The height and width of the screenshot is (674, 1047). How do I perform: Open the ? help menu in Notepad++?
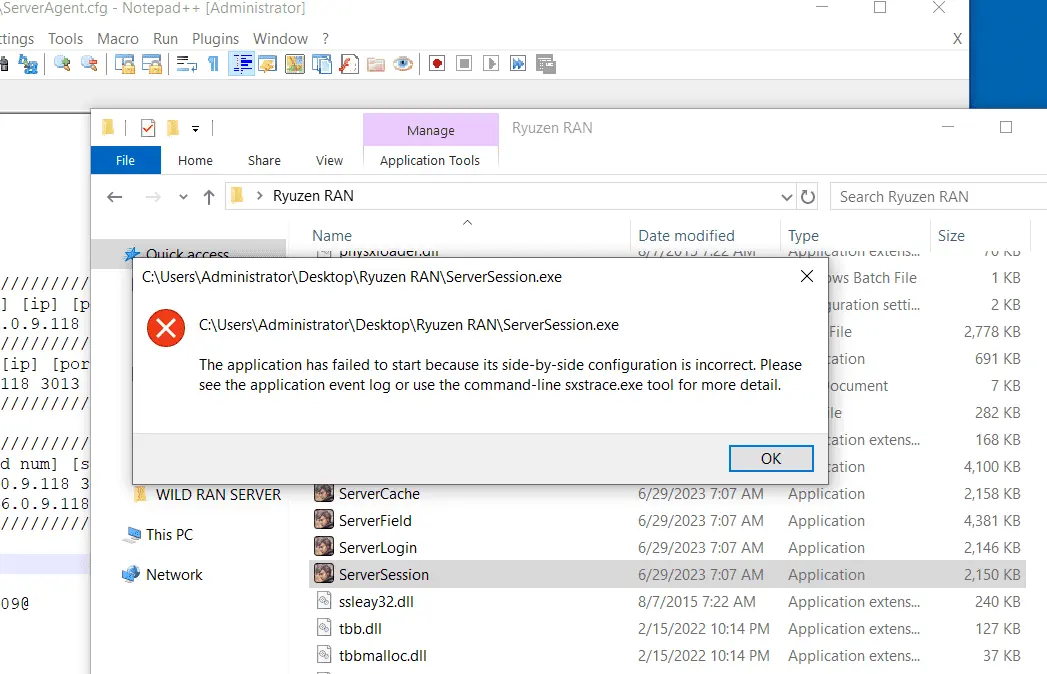click(x=325, y=39)
